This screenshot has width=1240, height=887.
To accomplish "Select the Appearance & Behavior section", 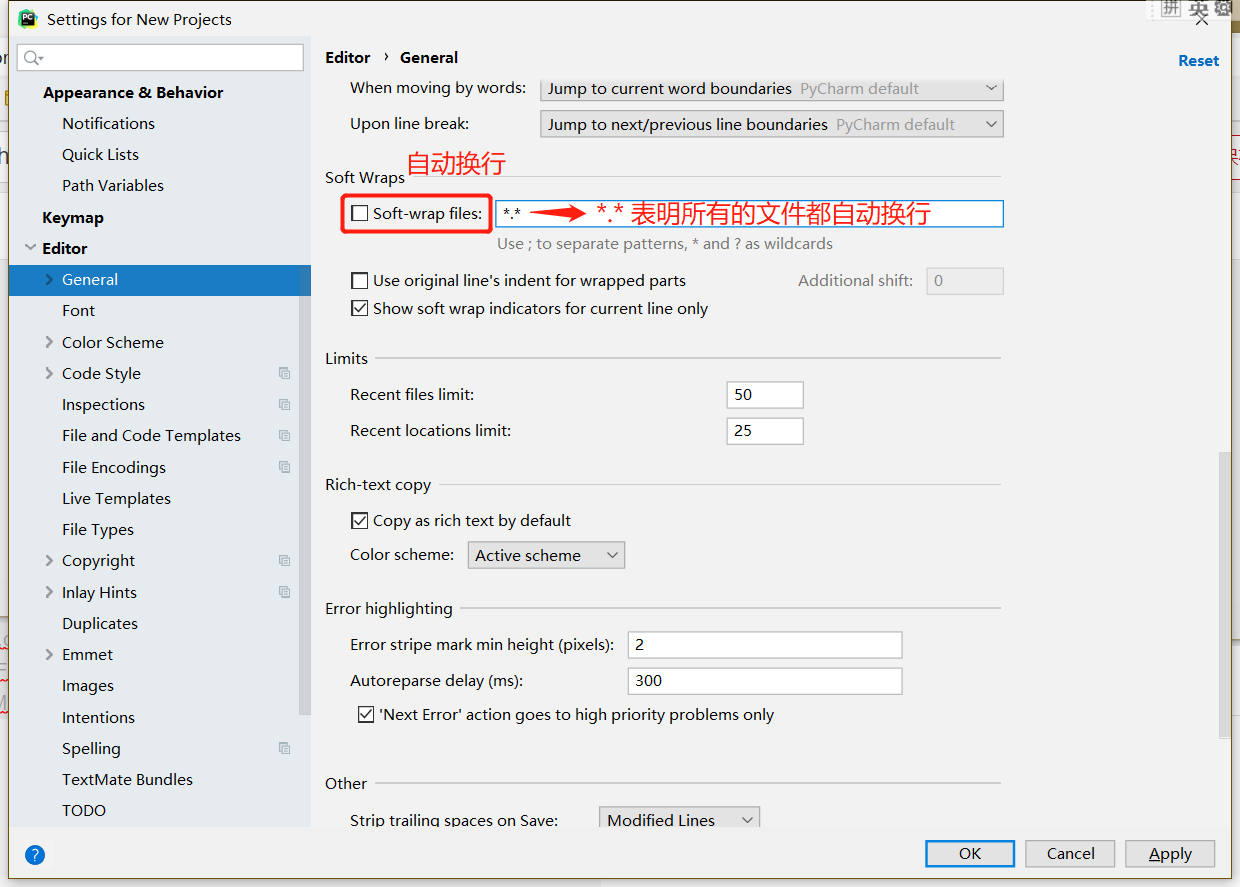I will 133,92.
